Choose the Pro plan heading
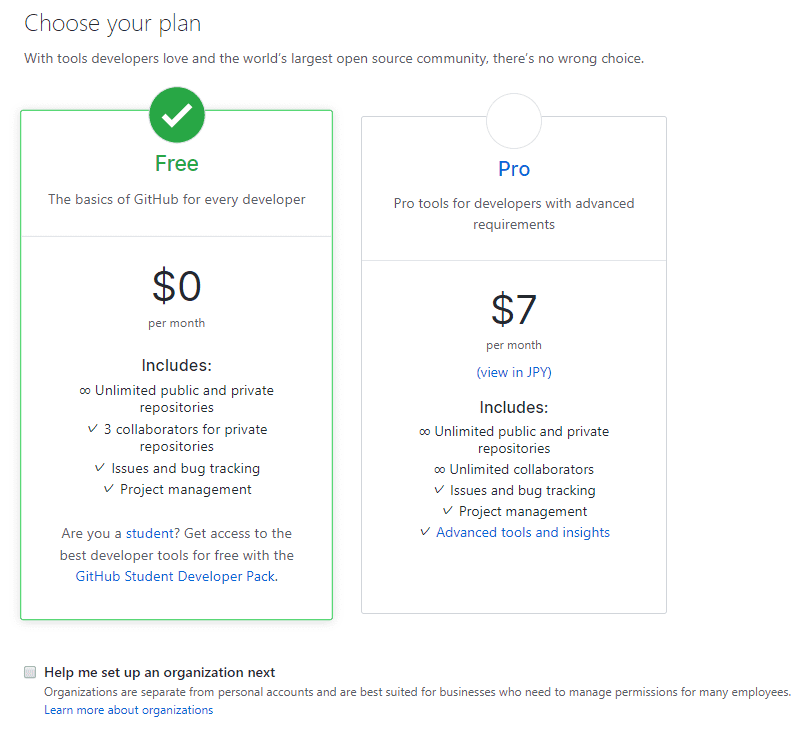The image size is (808, 729). coord(514,169)
